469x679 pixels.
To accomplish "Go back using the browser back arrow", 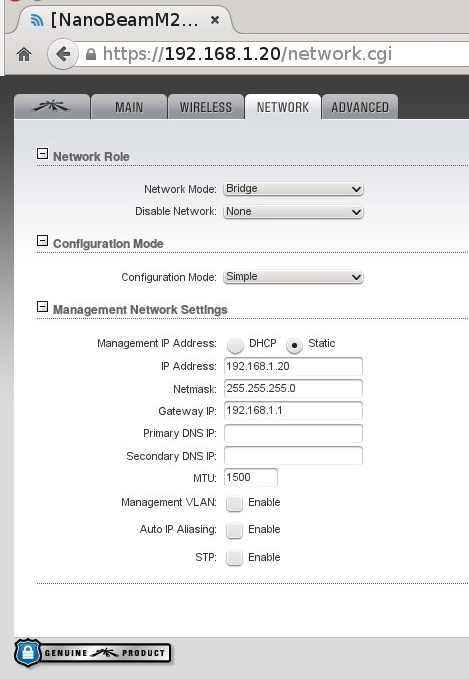I will 63,54.
